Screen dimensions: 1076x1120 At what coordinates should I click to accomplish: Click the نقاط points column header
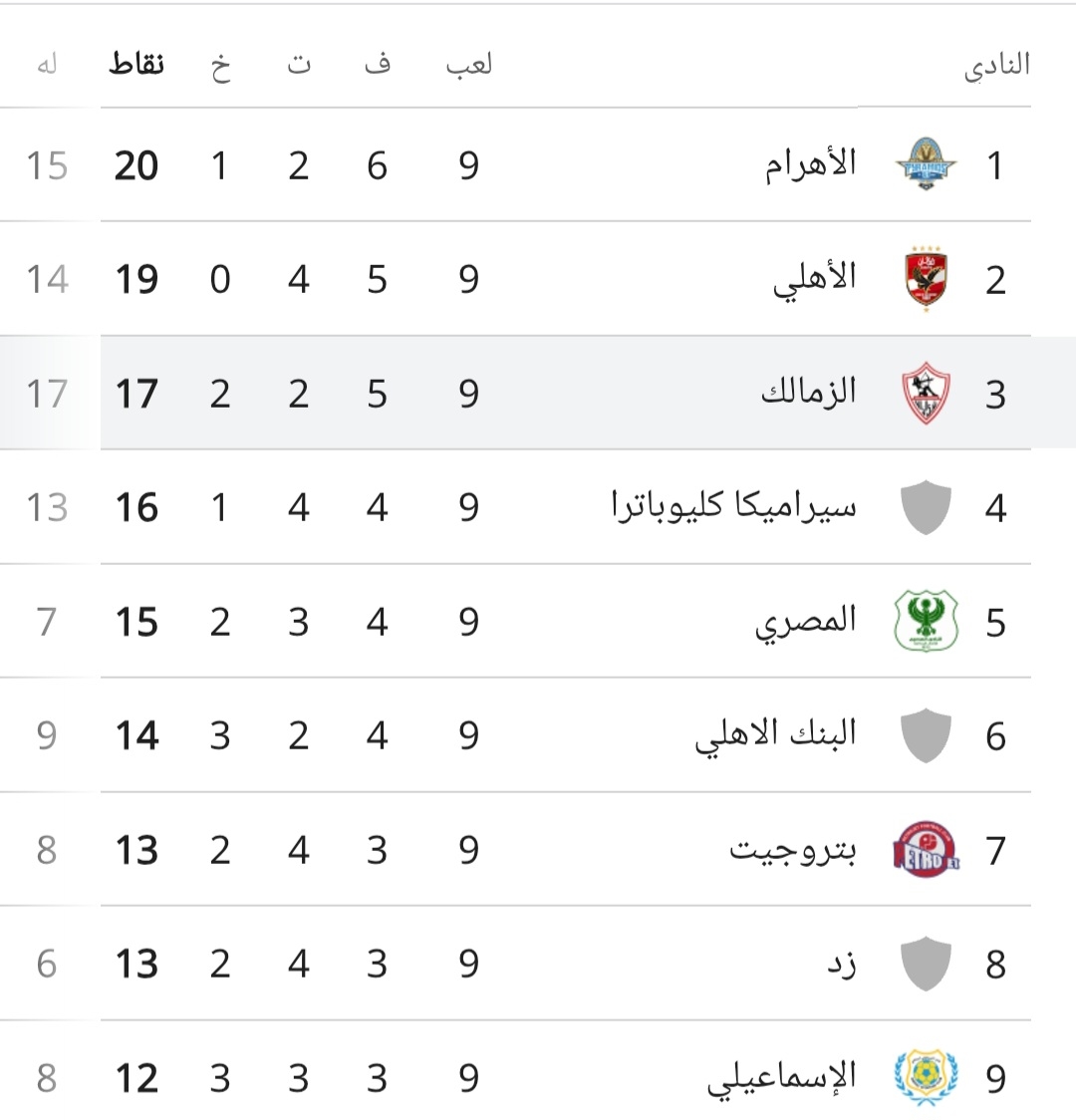pos(136,65)
